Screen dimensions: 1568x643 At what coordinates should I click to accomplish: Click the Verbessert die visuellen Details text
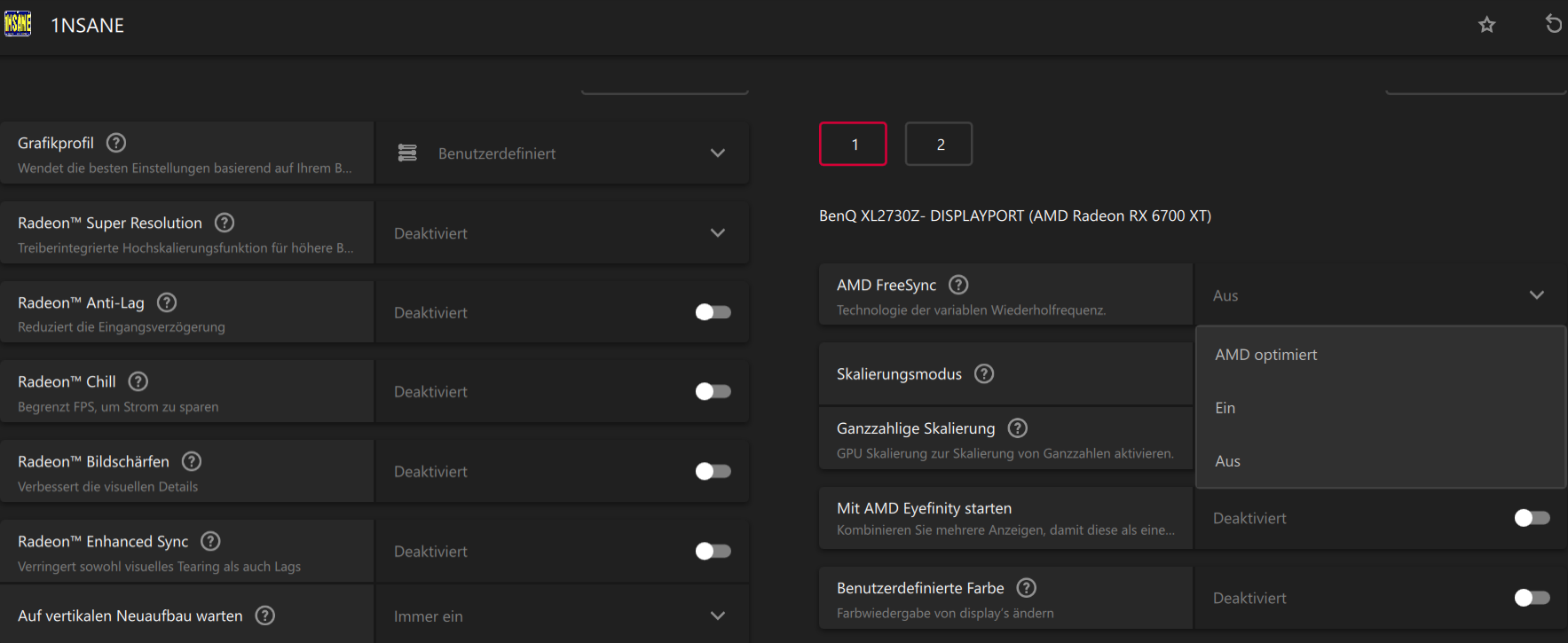(x=108, y=487)
